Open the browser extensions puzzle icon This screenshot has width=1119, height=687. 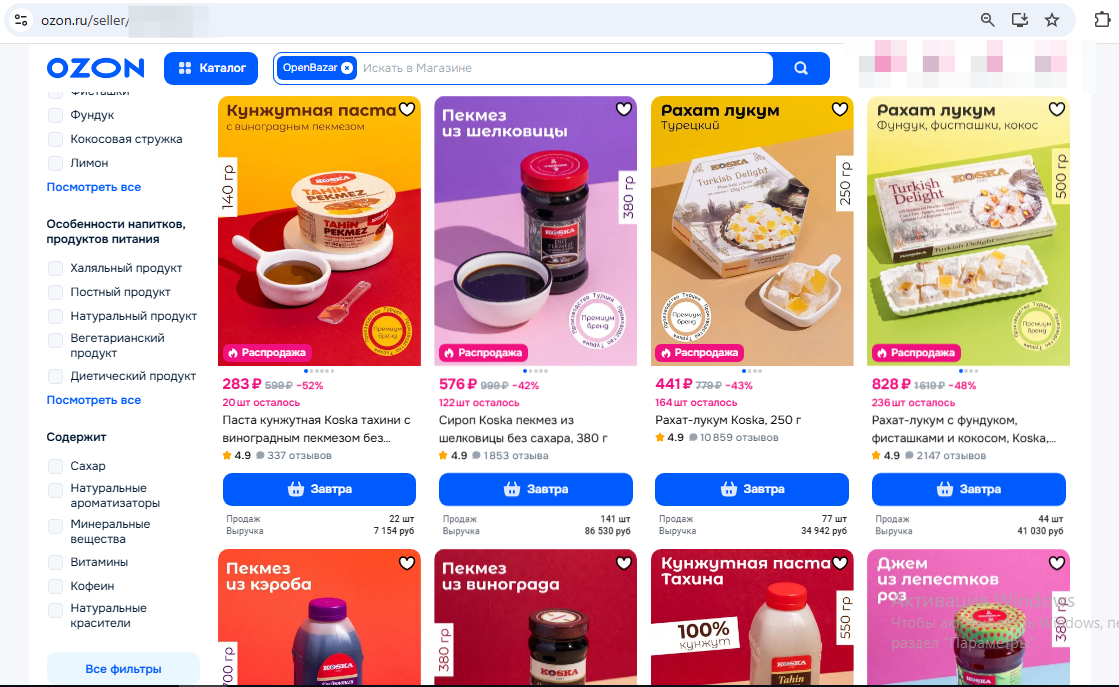[x=1102, y=20]
